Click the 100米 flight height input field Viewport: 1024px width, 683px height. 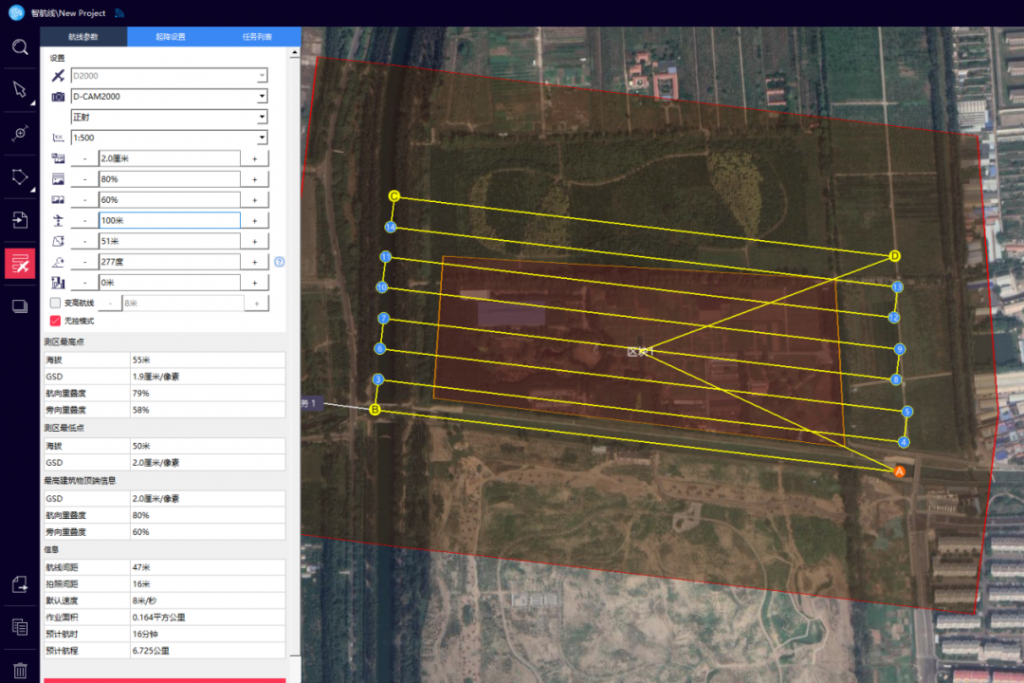pyautogui.click(x=168, y=220)
